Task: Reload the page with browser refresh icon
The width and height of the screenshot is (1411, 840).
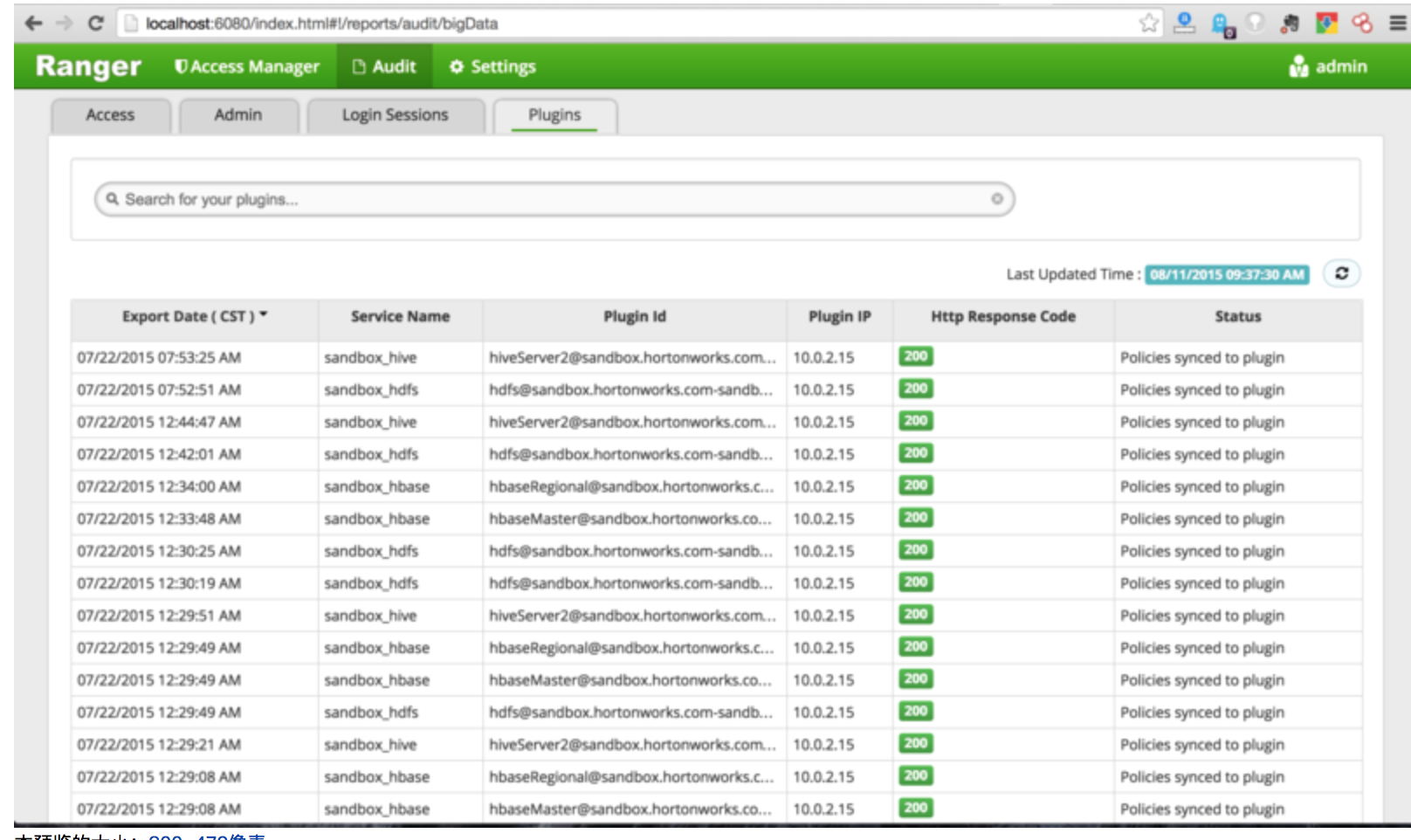Action: 96,24
